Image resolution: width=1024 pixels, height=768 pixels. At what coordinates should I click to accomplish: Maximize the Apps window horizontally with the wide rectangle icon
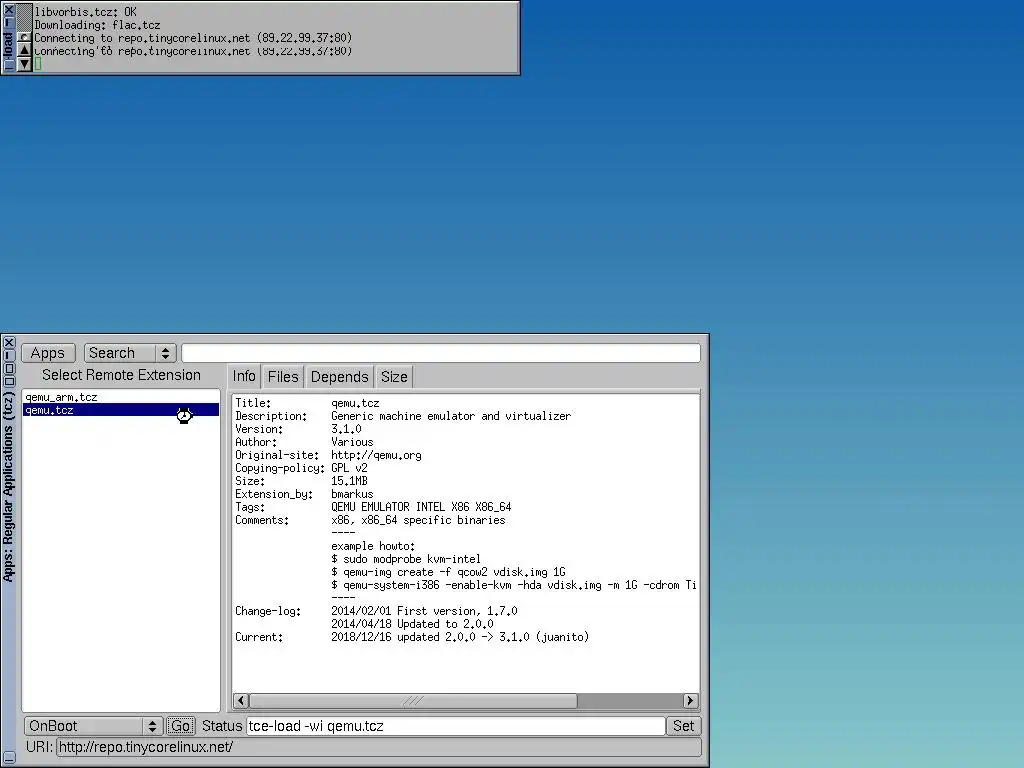pos(9,381)
